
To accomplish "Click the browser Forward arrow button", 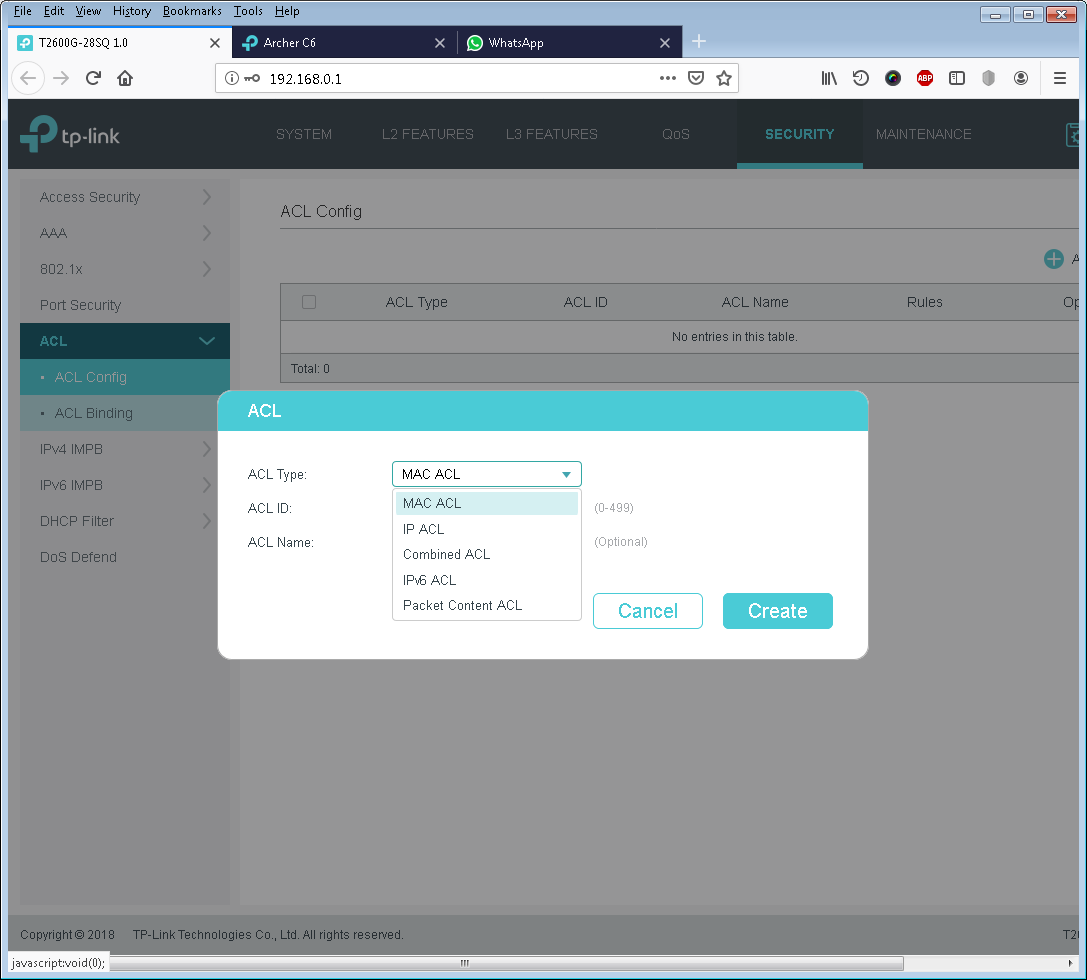I will 61,78.
